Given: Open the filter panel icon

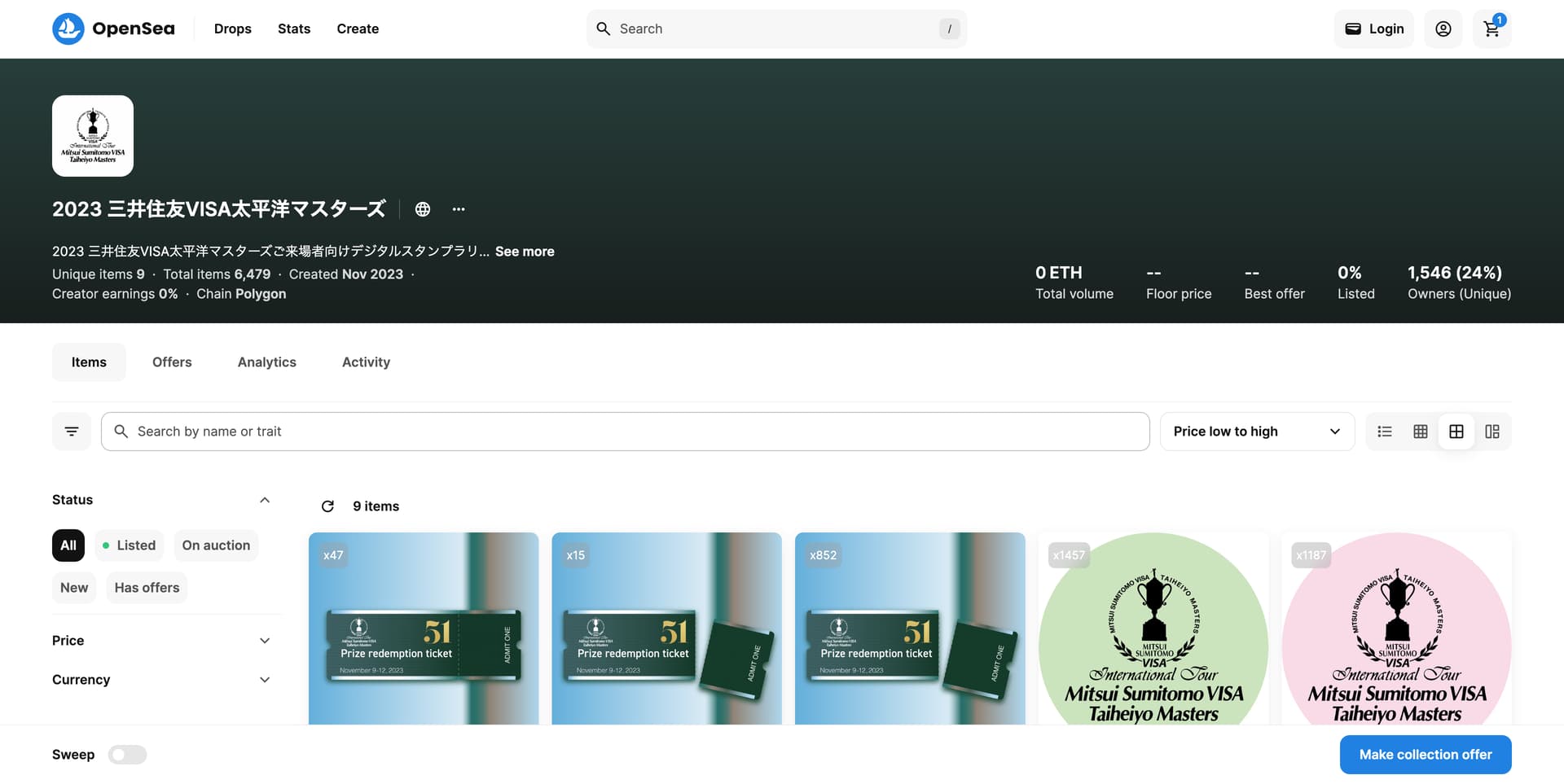Looking at the screenshot, I should pos(72,431).
